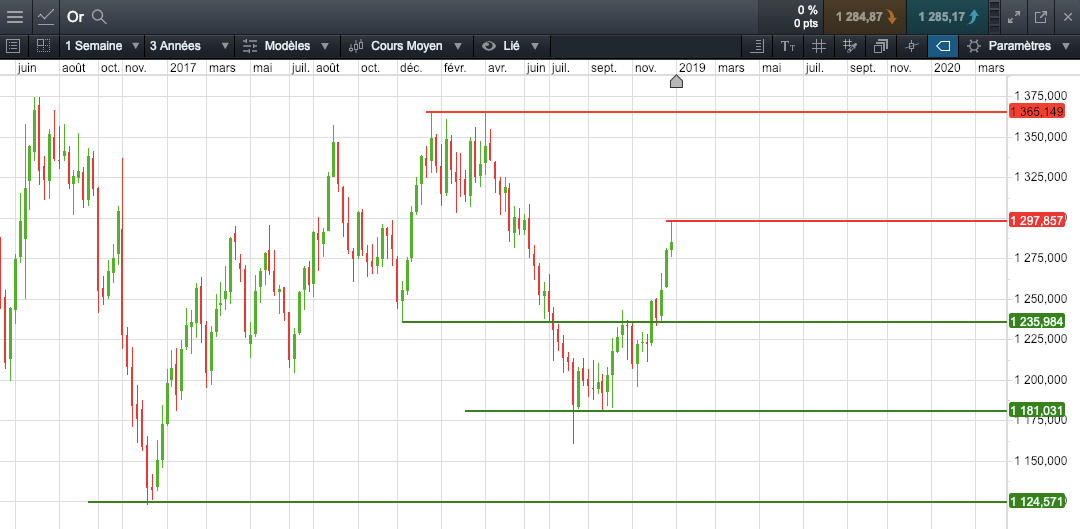Click the 1 200,000 price axis value

click(x=1041, y=380)
